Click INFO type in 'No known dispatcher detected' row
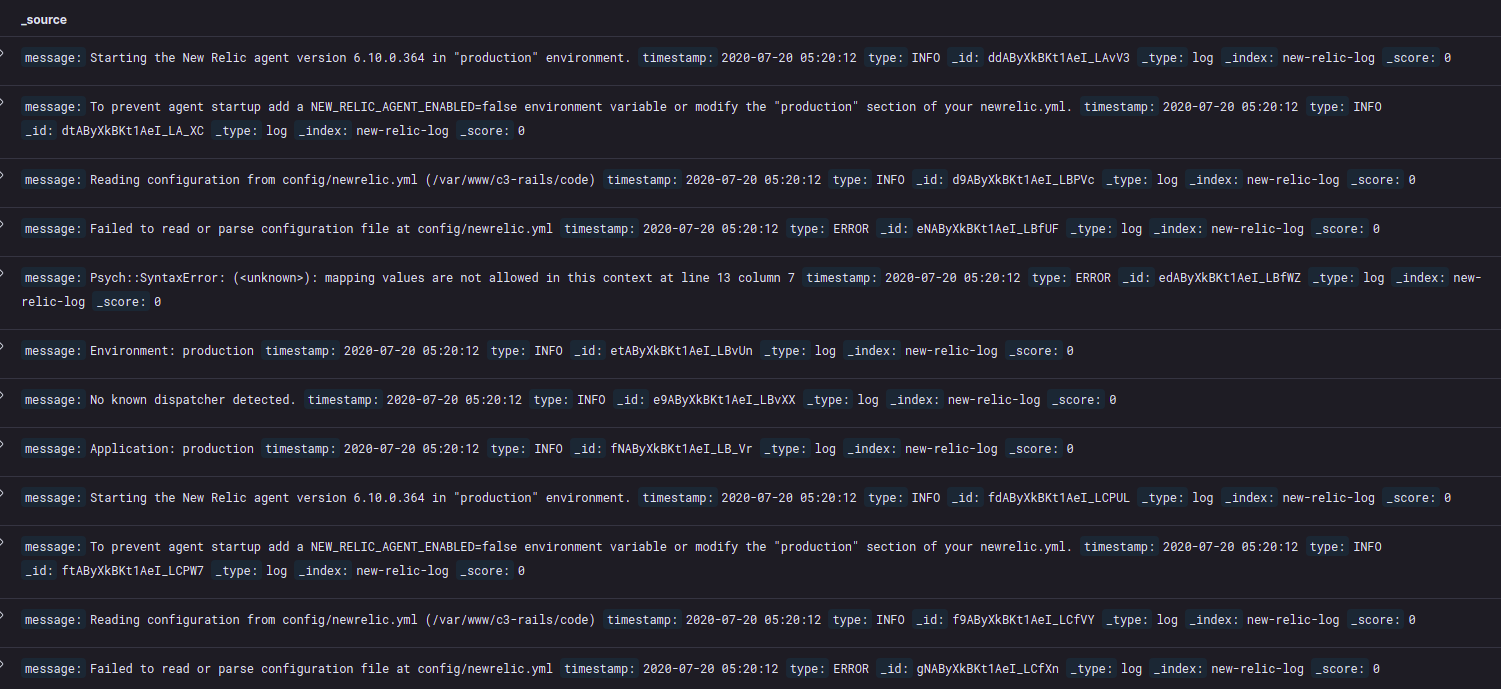The image size is (1501, 689). [x=591, y=400]
